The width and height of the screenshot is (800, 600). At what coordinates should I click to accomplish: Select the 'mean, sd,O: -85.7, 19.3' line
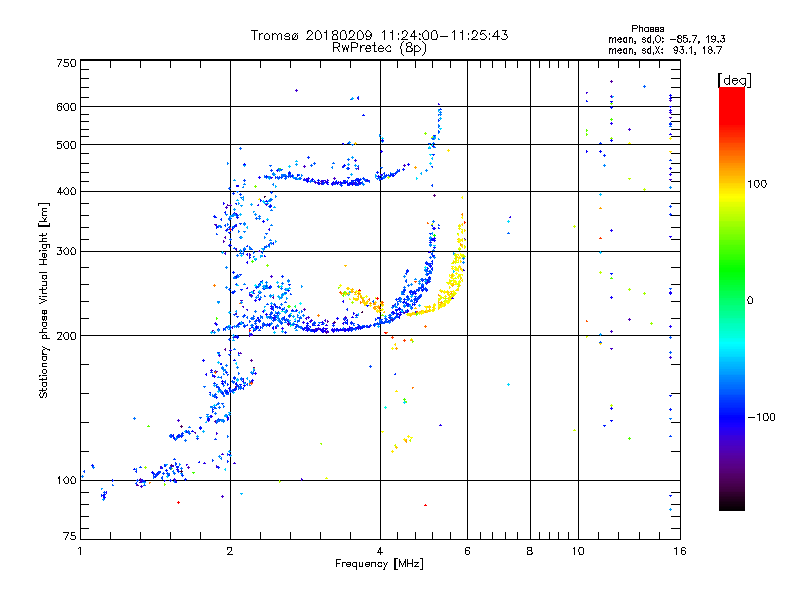pyautogui.click(x=666, y=39)
